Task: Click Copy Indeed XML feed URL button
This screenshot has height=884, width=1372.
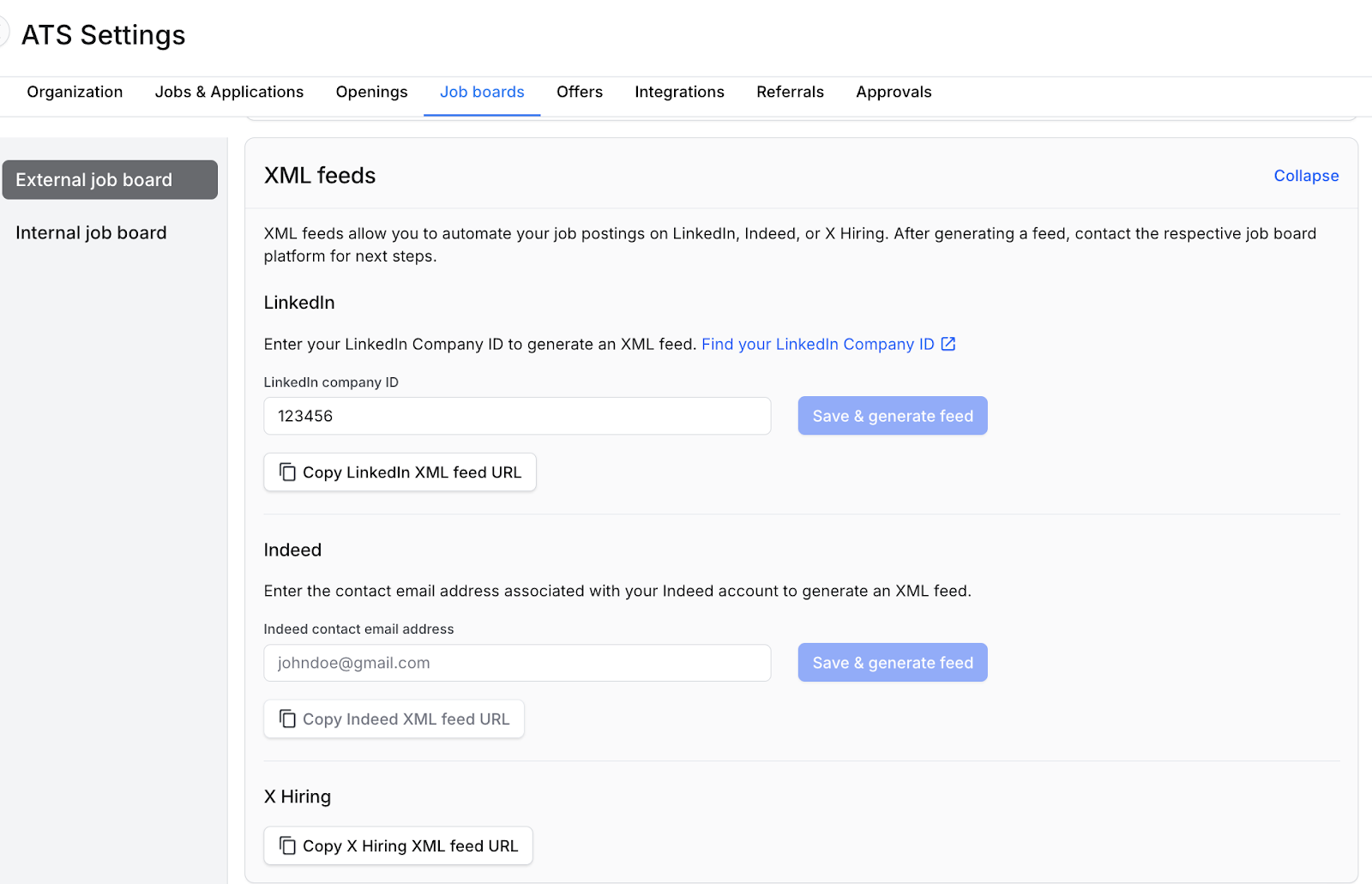Action: tap(394, 719)
